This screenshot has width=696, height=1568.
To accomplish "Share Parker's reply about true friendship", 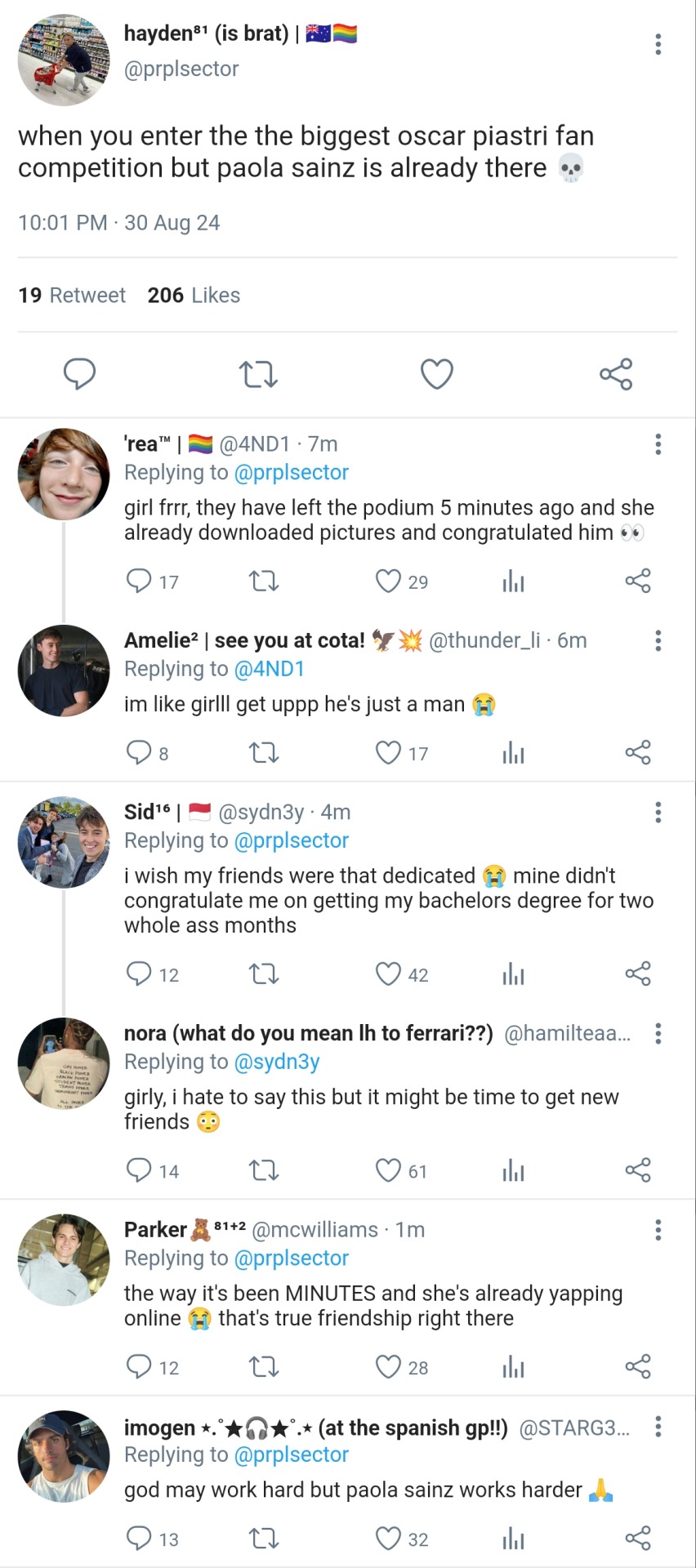I will point(637,1367).
